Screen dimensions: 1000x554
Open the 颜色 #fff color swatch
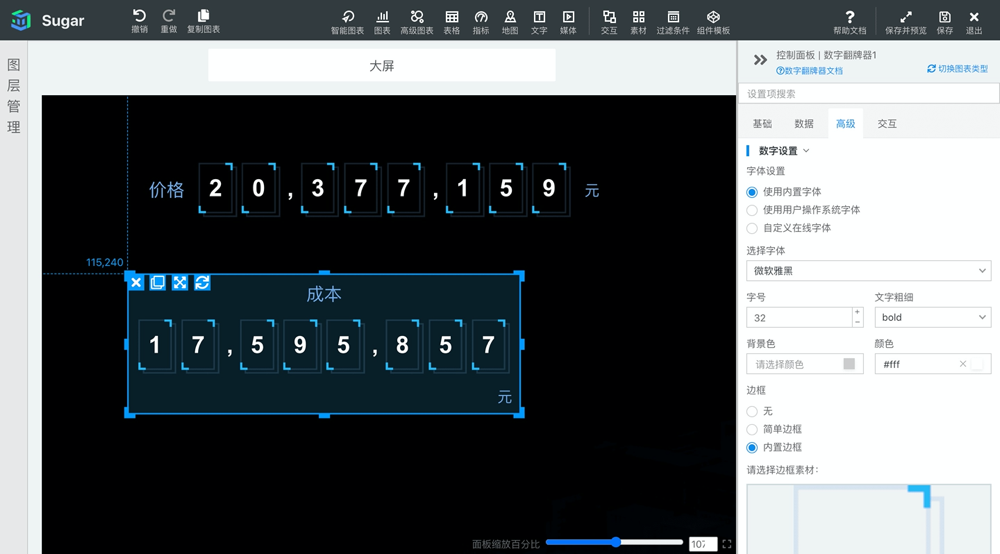tap(977, 364)
